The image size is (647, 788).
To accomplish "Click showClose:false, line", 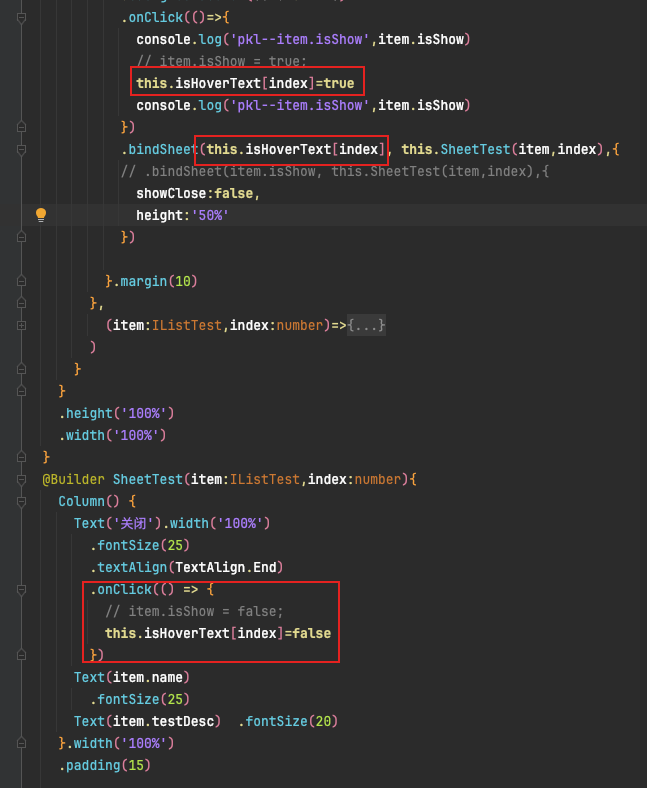I will [x=198, y=193].
